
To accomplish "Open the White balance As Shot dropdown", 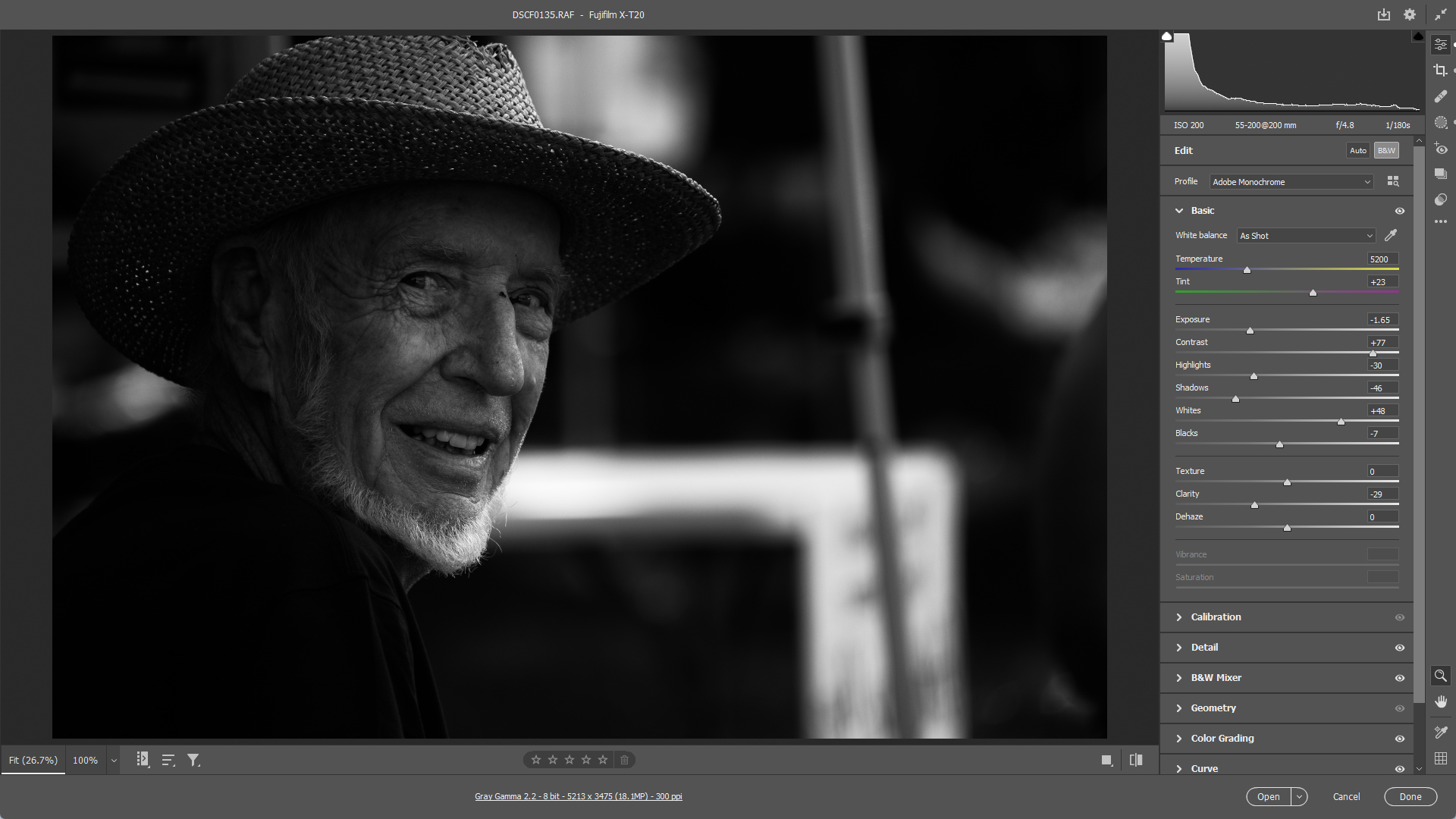I will pos(1306,236).
